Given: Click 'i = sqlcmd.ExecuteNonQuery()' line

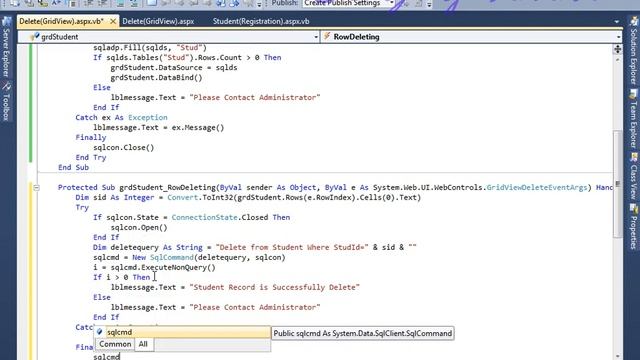Looking at the screenshot, I should (x=154, y=268).
